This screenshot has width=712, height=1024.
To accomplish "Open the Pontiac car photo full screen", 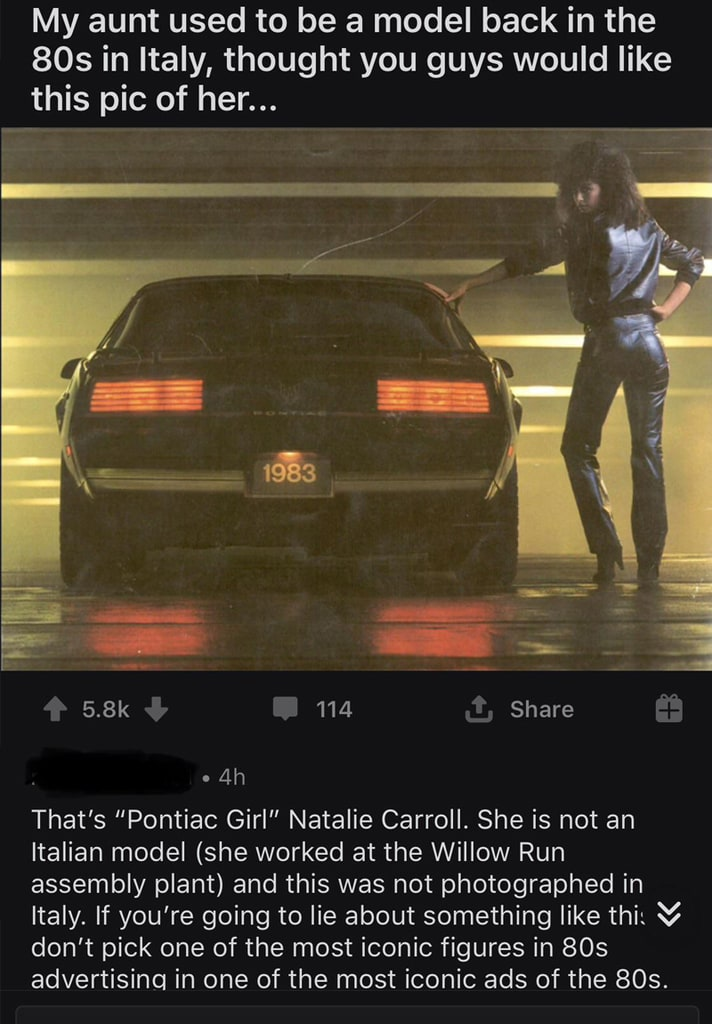I will click(356, 400).
